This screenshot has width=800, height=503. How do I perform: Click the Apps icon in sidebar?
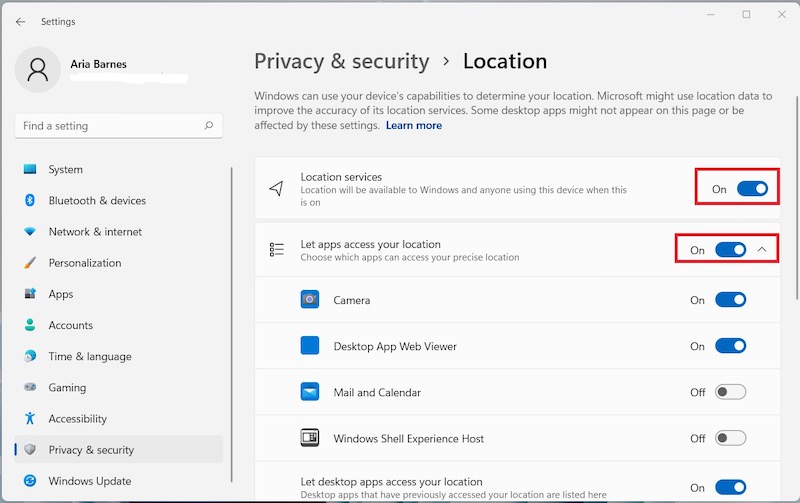(30, 294)
